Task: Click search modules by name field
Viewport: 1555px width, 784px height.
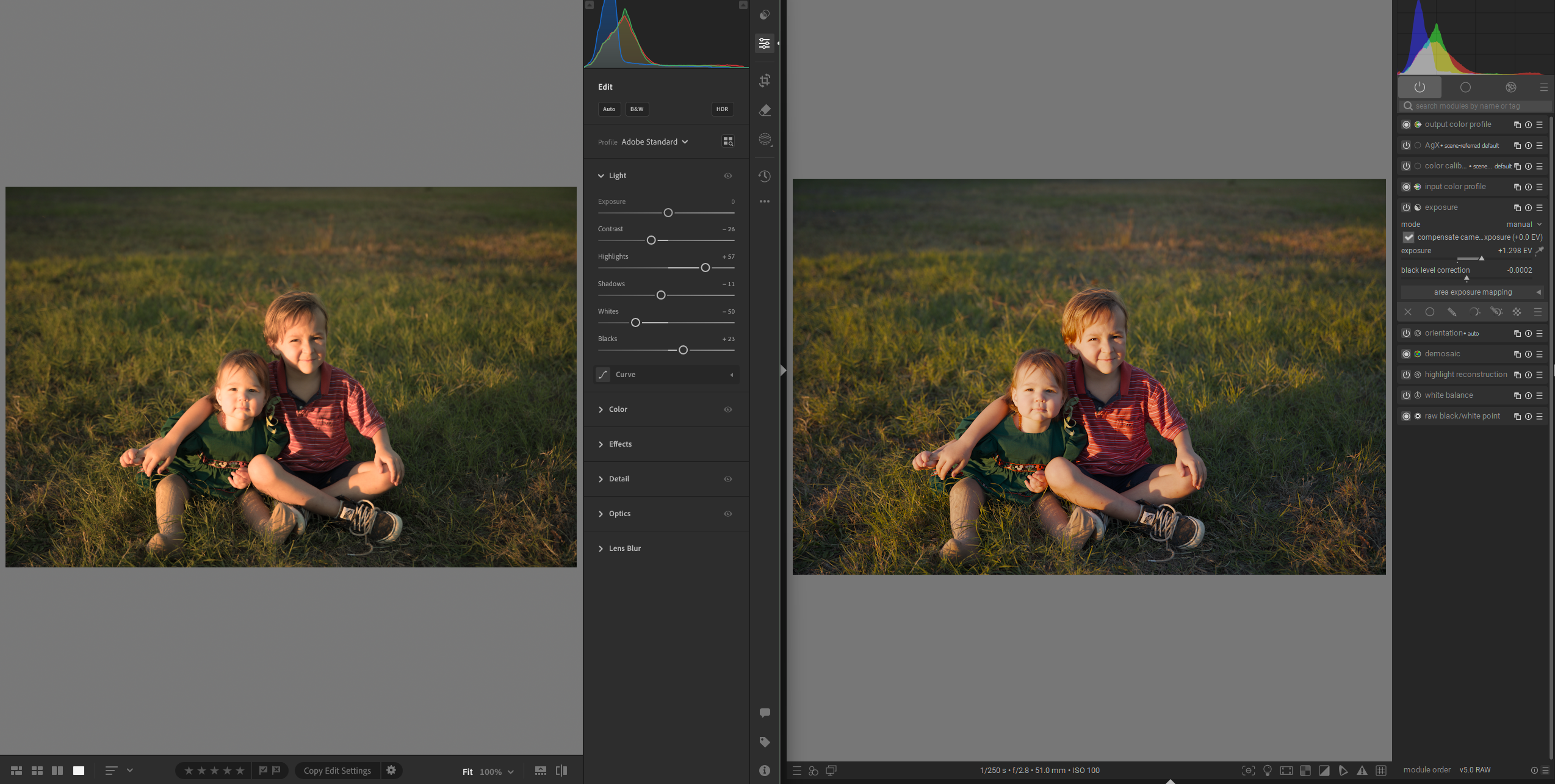Action: click(1474, 106)
